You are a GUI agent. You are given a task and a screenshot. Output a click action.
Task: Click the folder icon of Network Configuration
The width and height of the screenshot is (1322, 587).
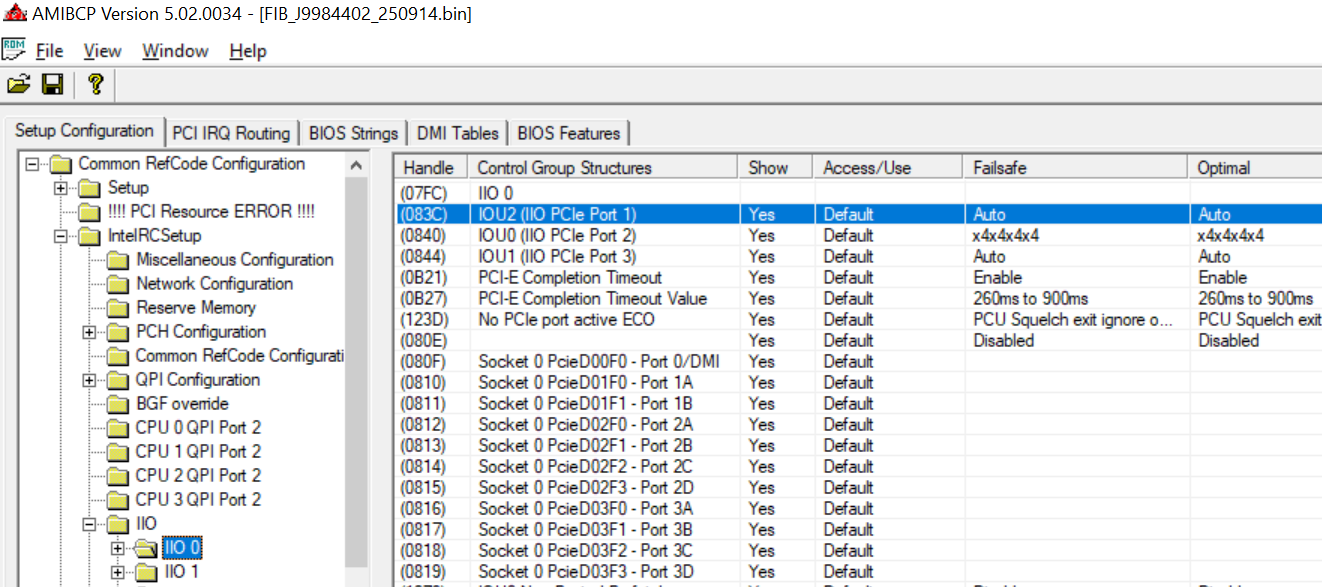[x=118, y=284]
